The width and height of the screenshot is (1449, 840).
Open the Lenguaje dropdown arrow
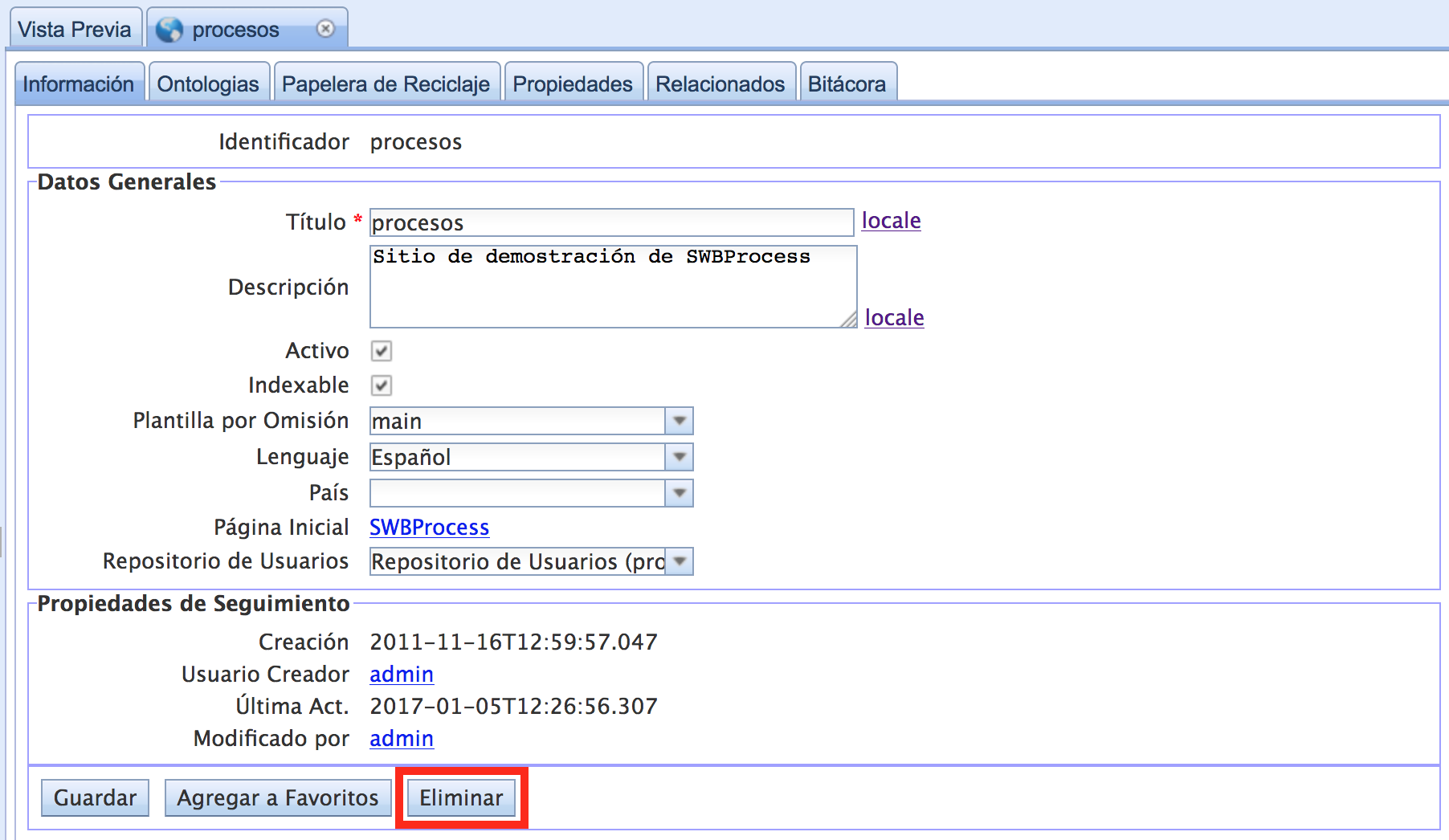tap(680, 457)
